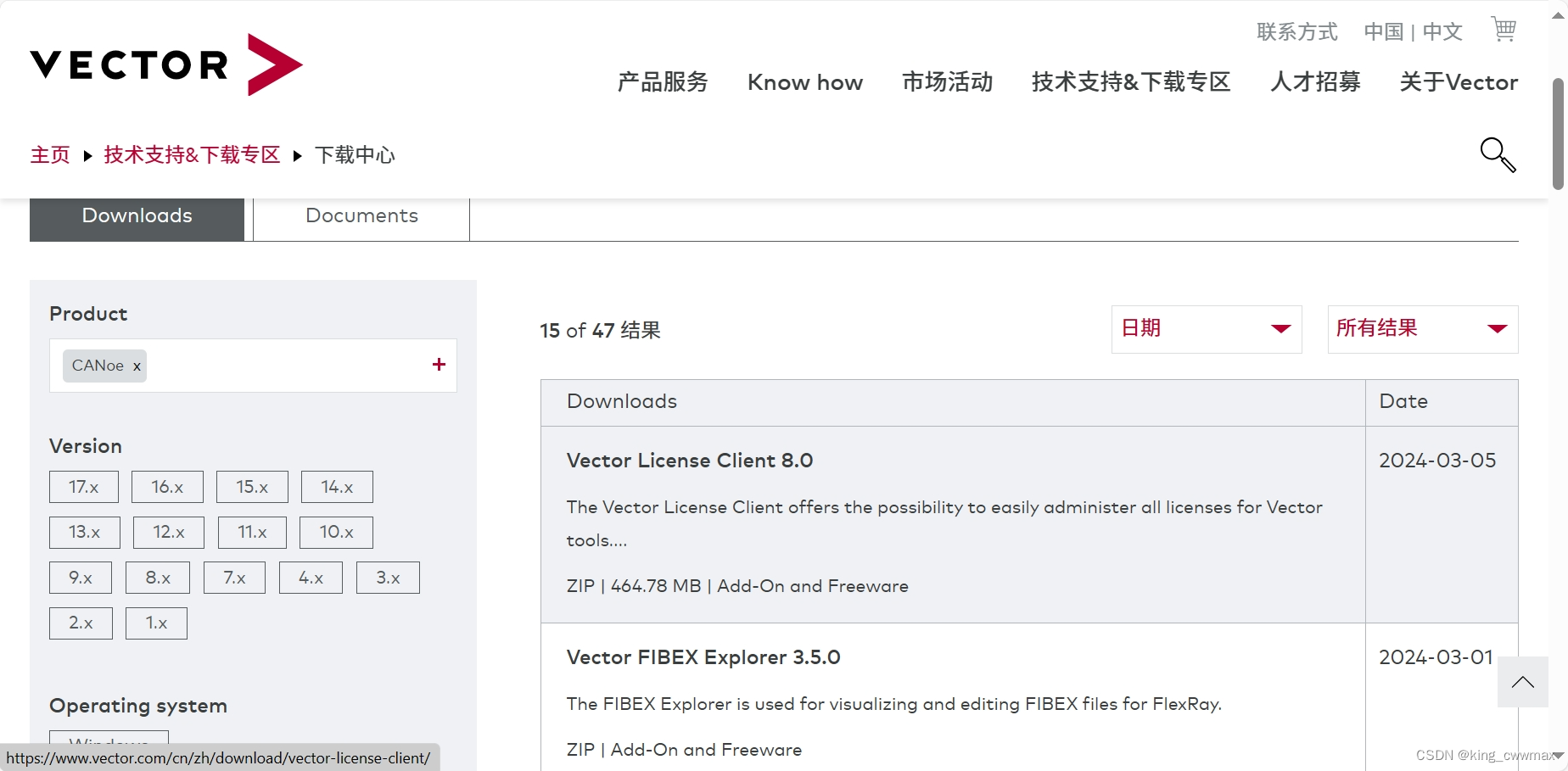This screenshot has width=1568, height=771.
Task: Open the 产品服务 menu
Action: (x=663, y=82)
